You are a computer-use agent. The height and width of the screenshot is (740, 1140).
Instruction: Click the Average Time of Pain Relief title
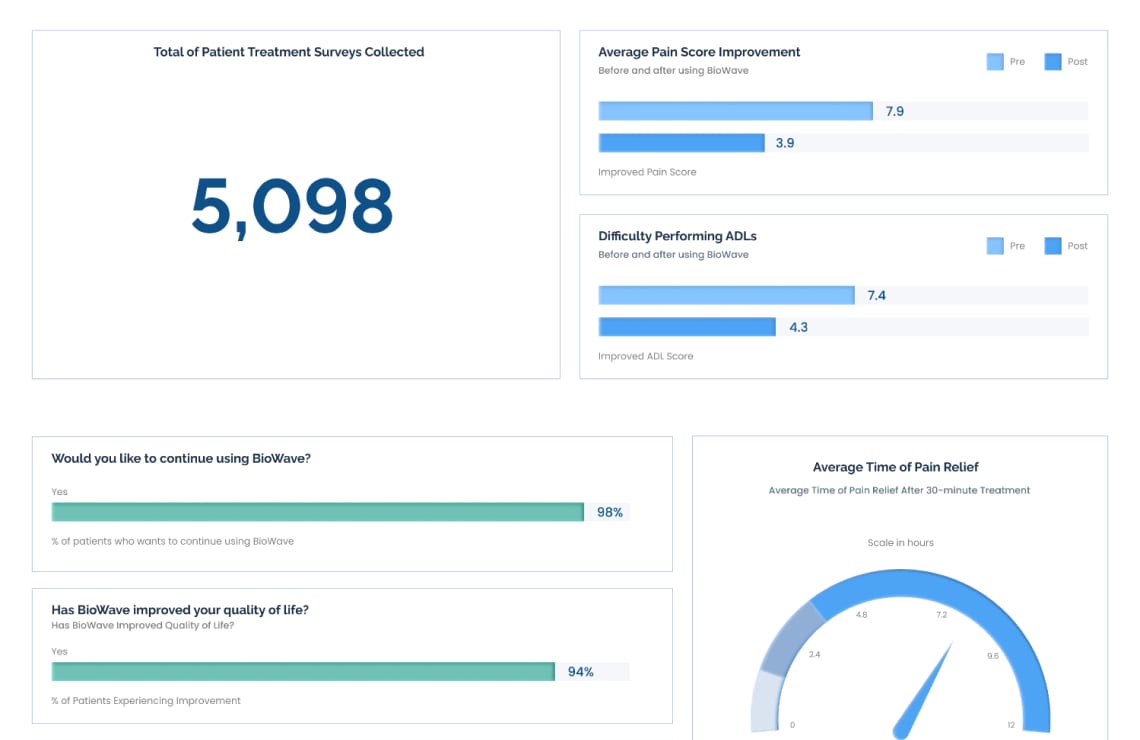(896, 467)
